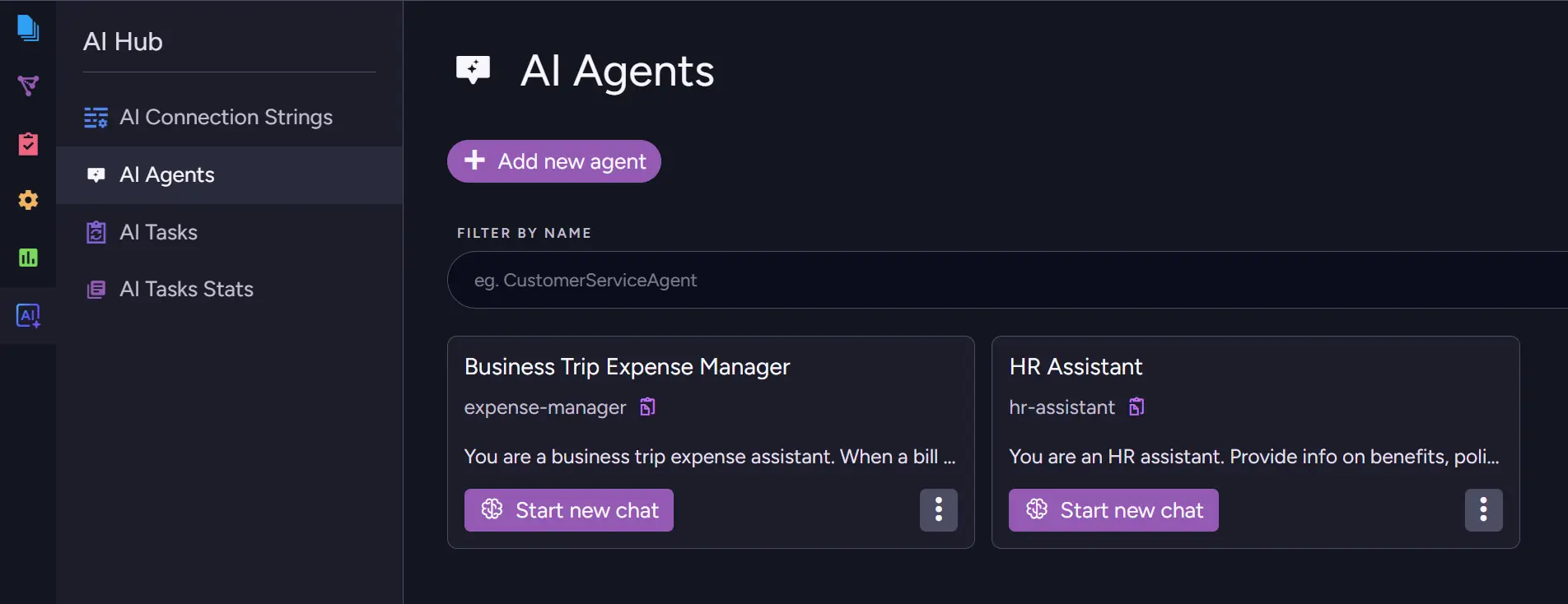Select the AI Hub icon in left rail

pyautogui.click(x=28, y=315)
